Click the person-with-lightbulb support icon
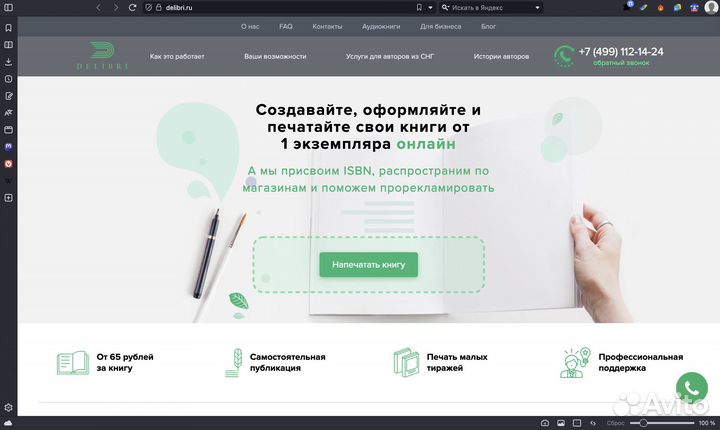Image resolution: width=720 pixels, height=430 pixels. (x=575, y=362)
